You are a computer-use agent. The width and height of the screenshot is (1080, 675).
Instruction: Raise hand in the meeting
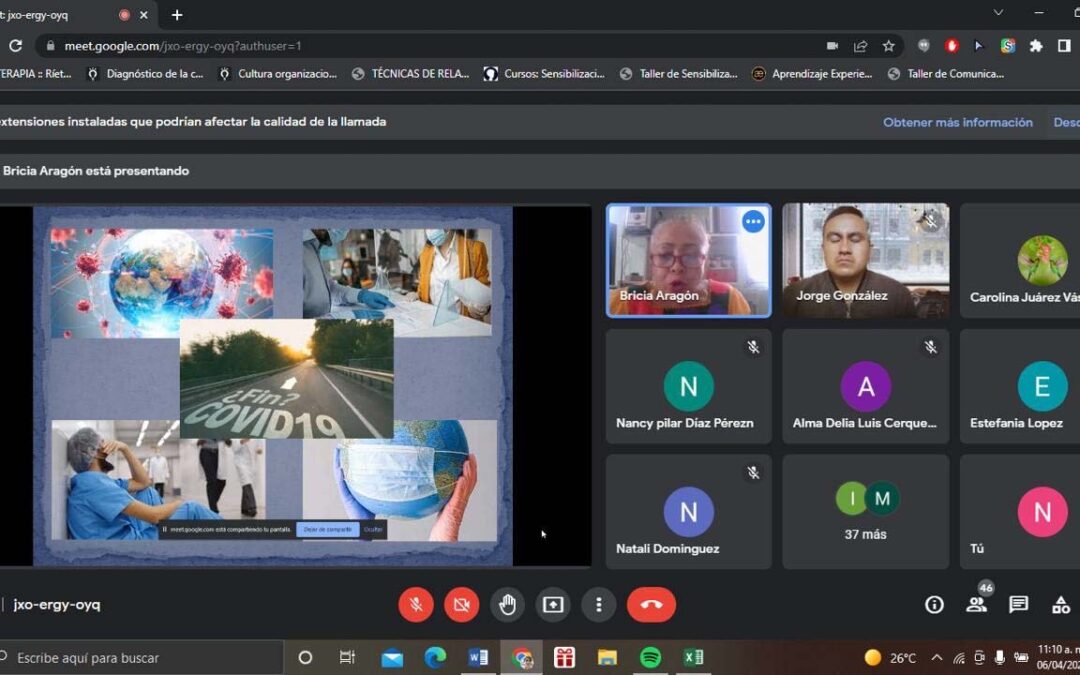[507, 604]
